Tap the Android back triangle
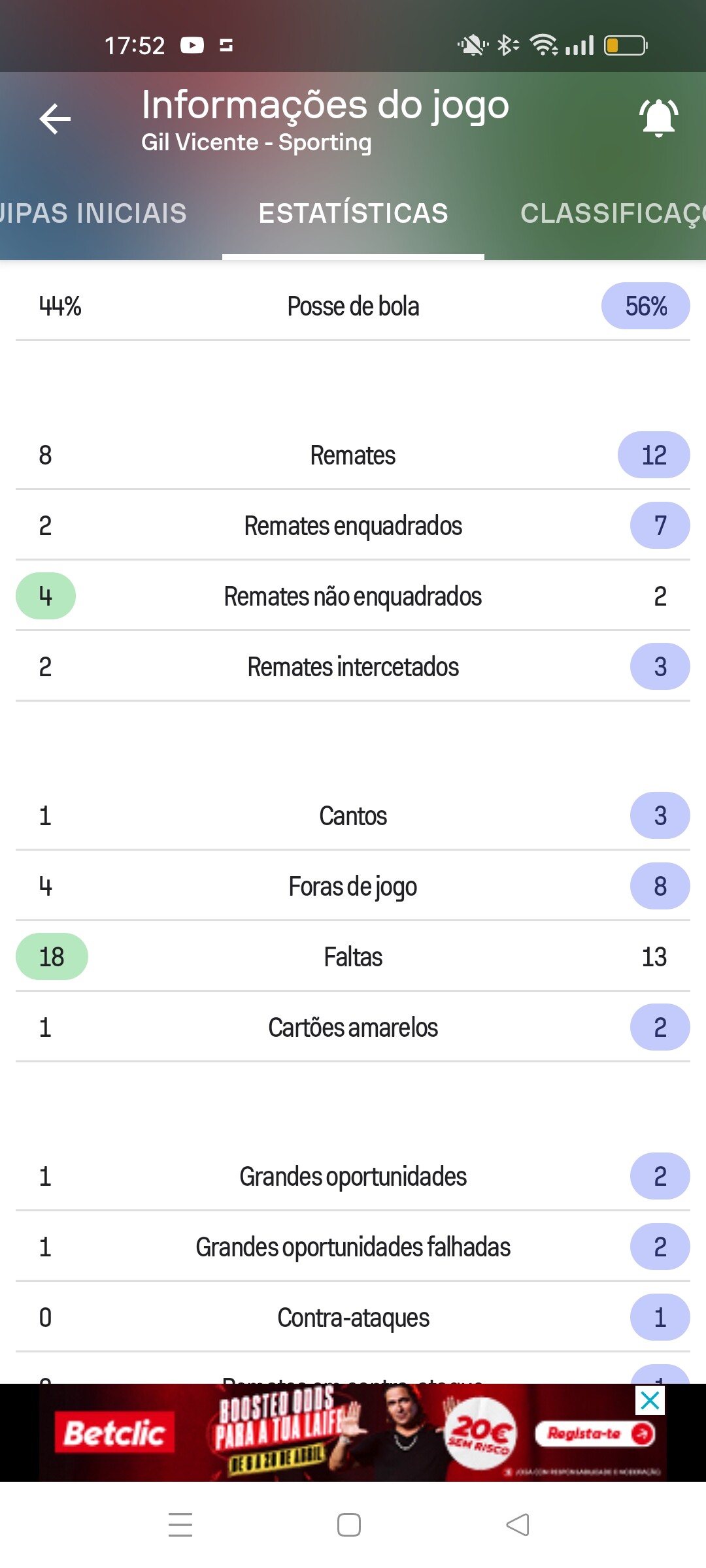The image size is (706, 1568). click(x=518, y=1525)
